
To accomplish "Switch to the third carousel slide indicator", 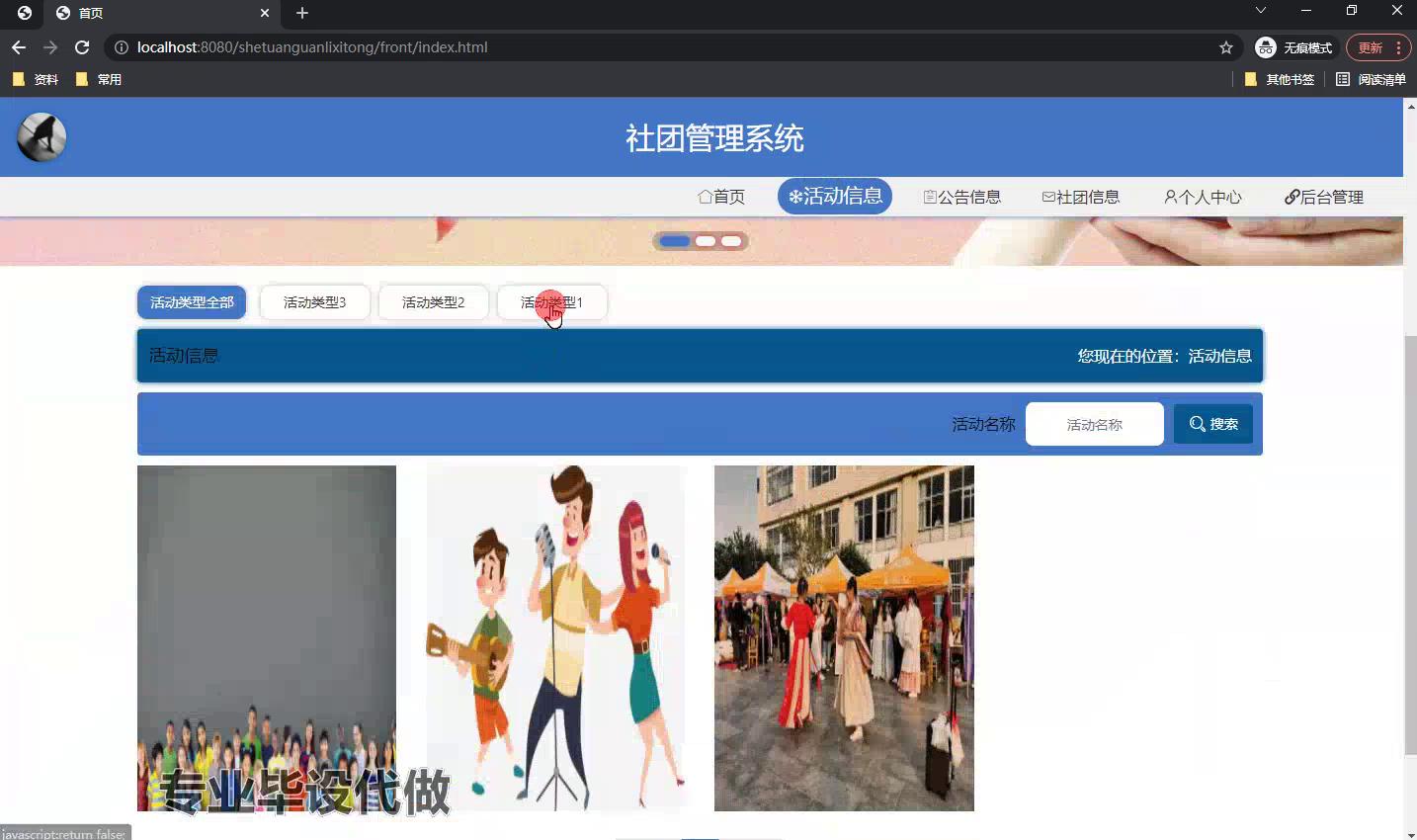I will pyautogui.click(x=731, y=241).
